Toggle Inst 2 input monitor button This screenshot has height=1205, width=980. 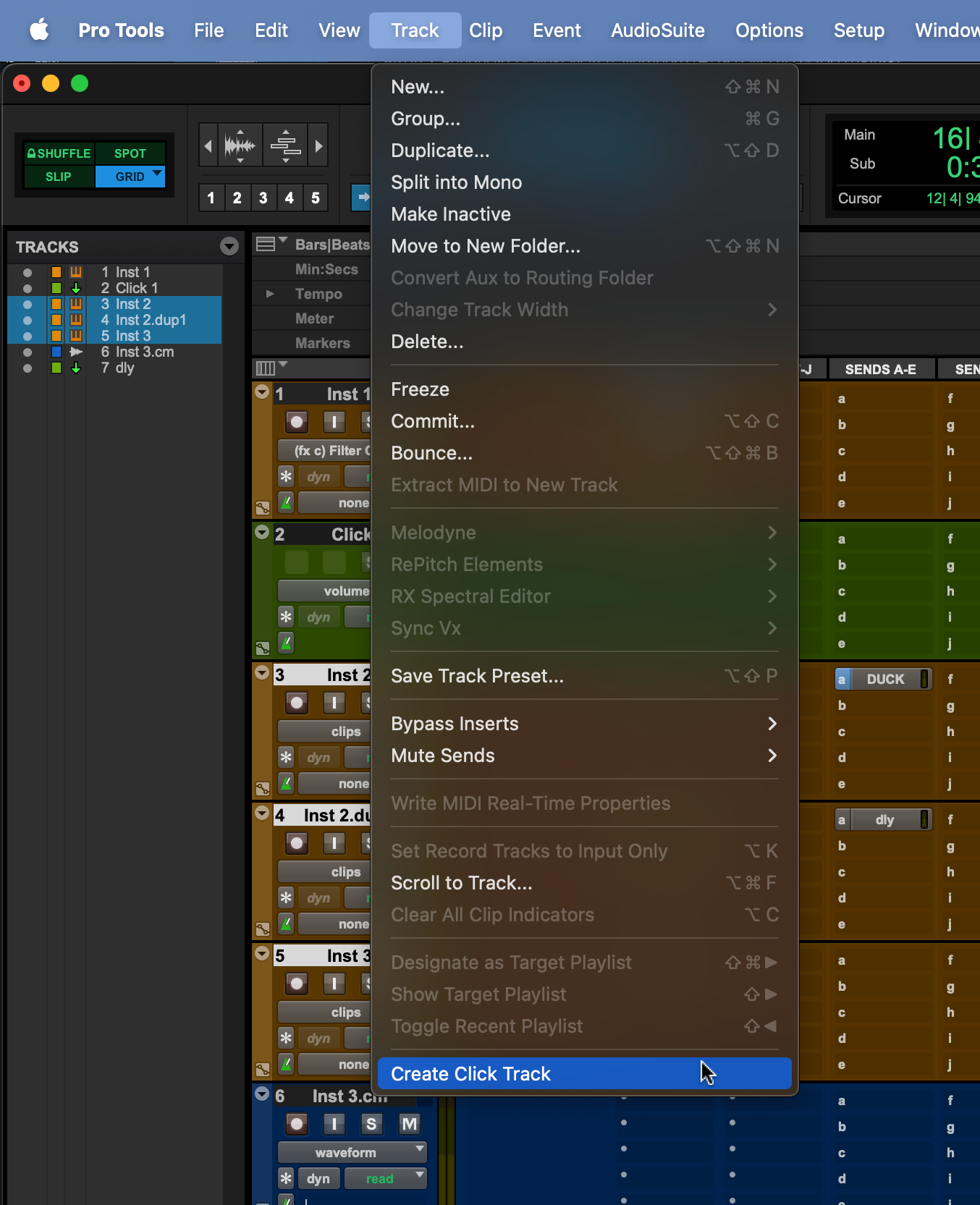pyautogui.click(x=334, y=702)
